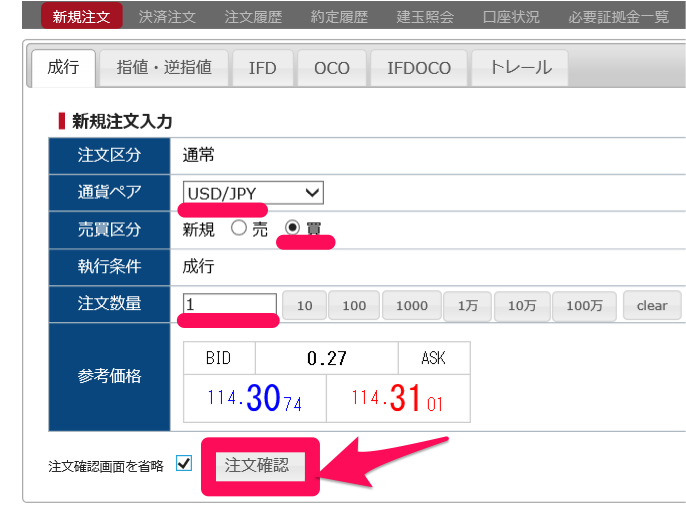
Task: Open the 新規注文 top menu tab
Action: (81, 16)
